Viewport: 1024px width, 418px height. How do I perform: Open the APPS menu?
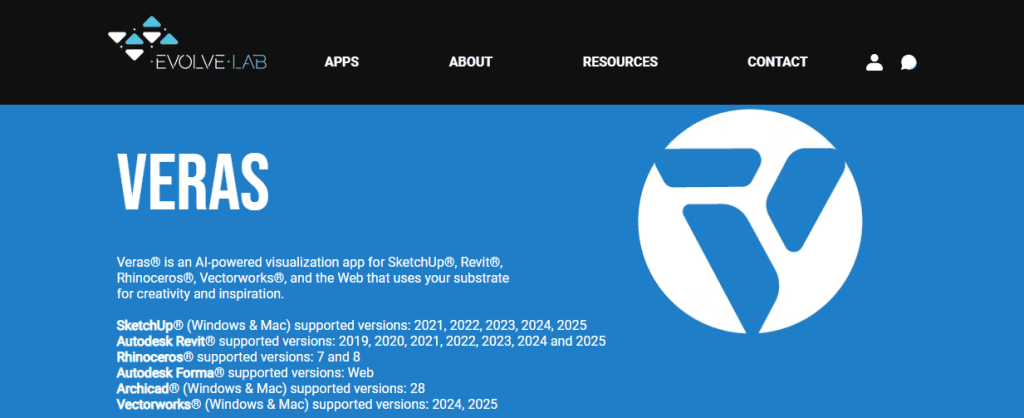coord(341,62)
